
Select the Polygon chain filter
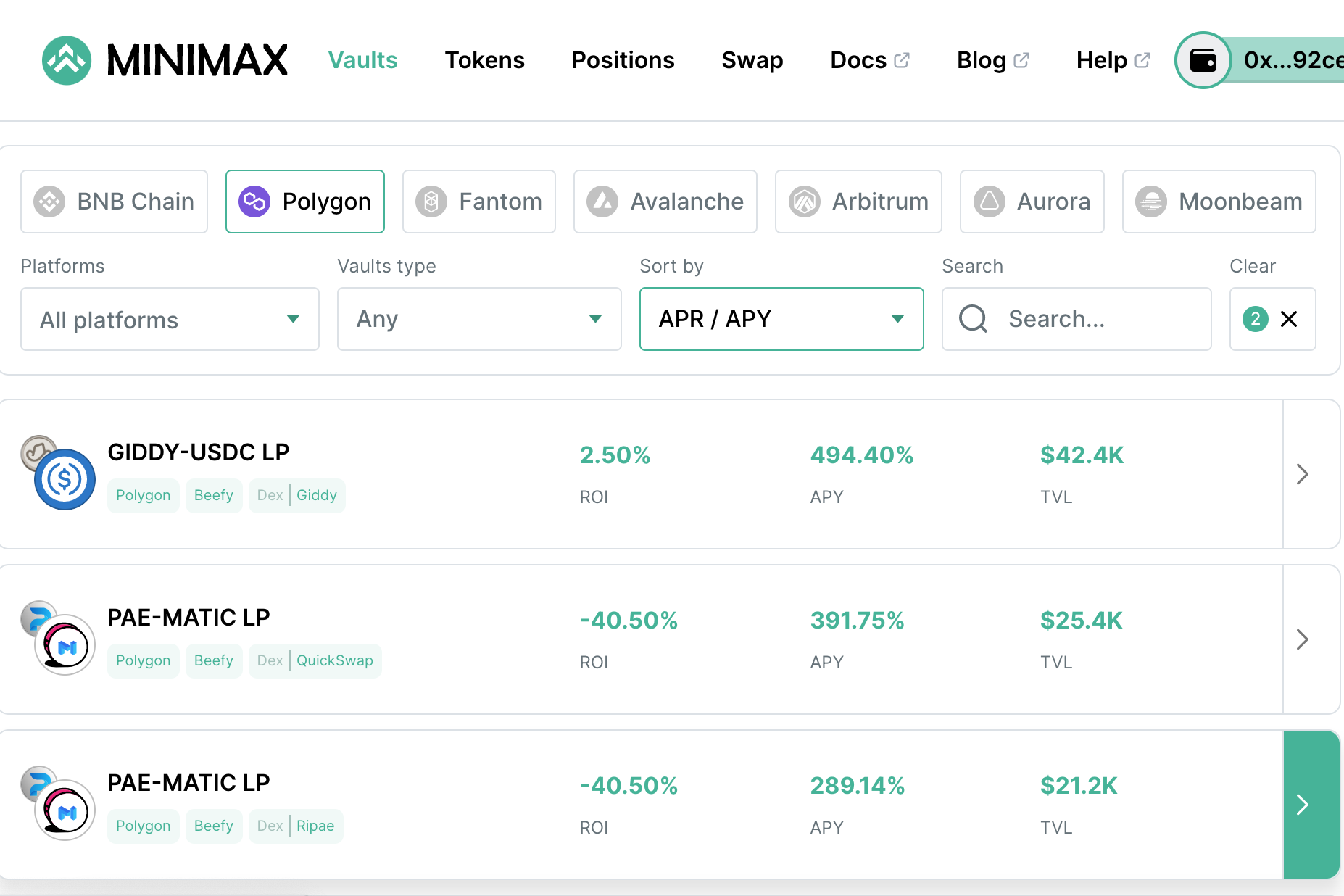(305, 202)
